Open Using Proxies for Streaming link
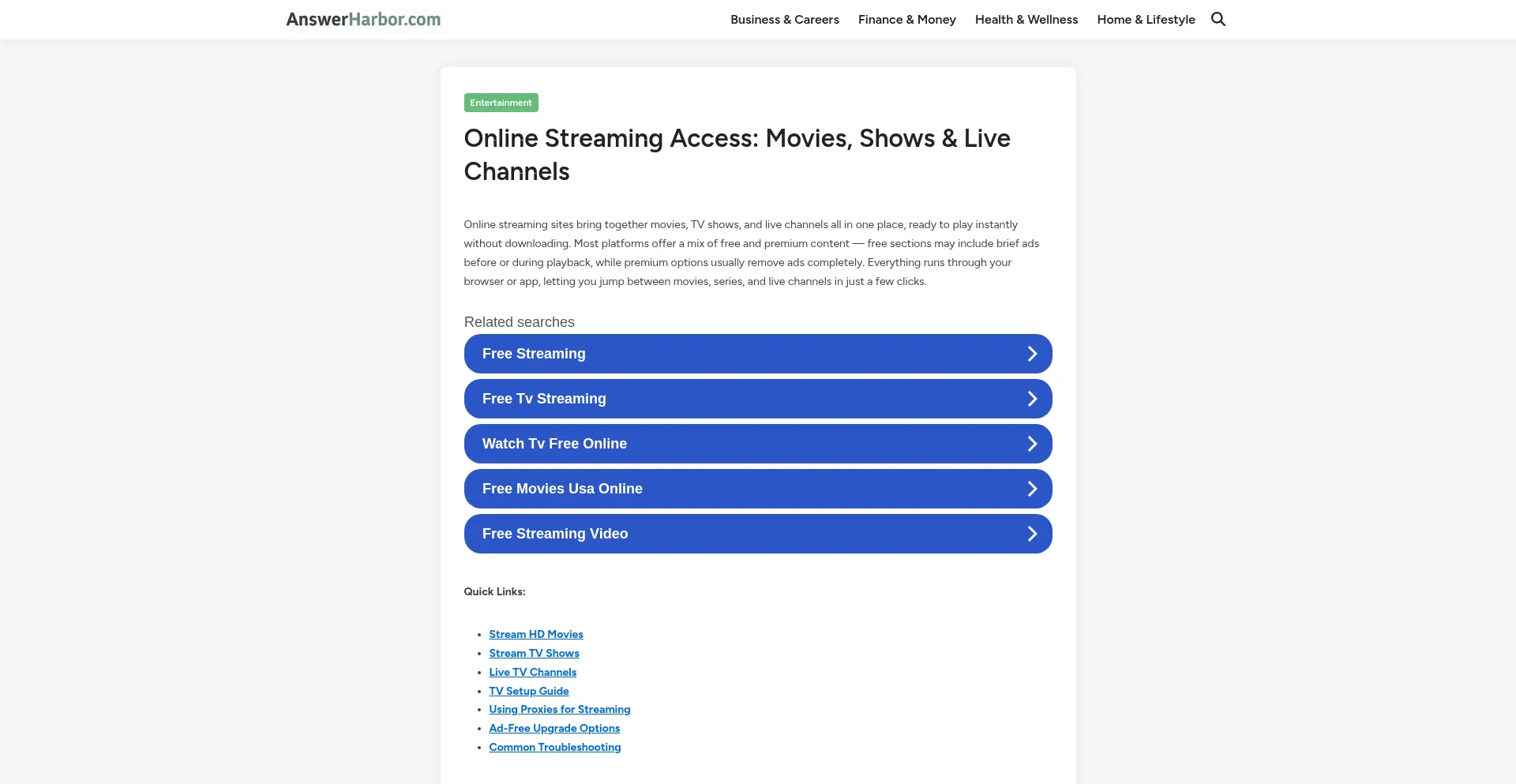1516x784 pixels. [559, 709]
